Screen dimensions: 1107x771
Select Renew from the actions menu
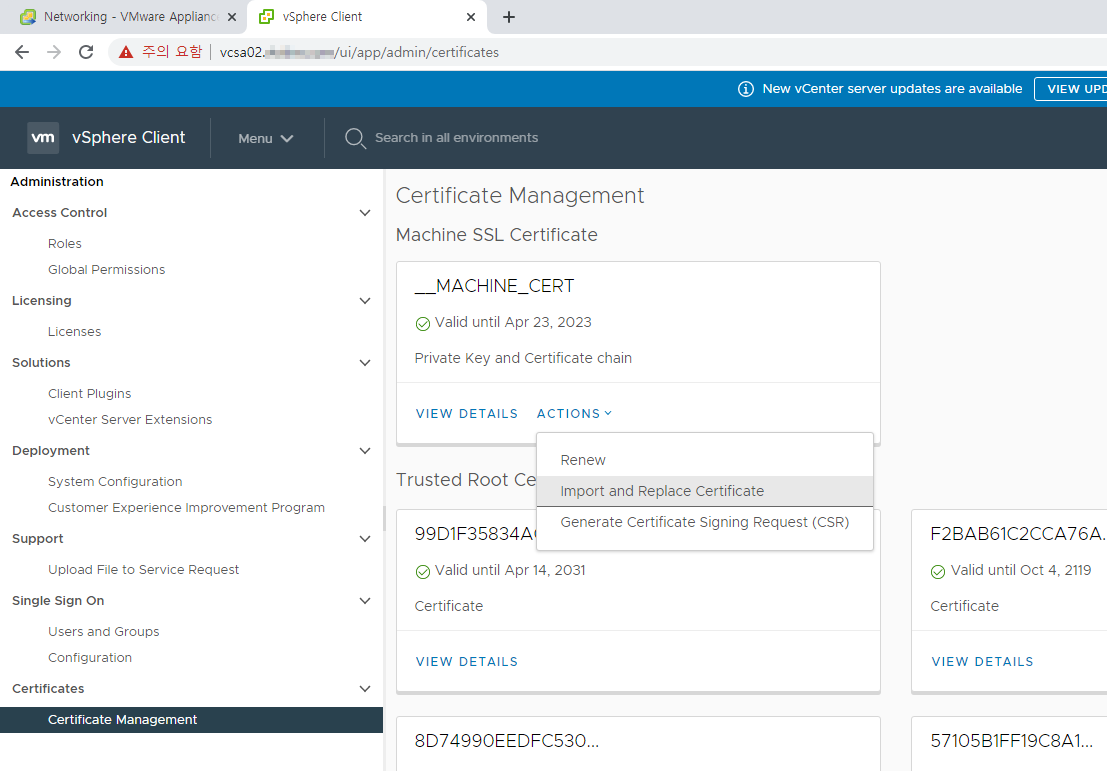pos(705,460)
